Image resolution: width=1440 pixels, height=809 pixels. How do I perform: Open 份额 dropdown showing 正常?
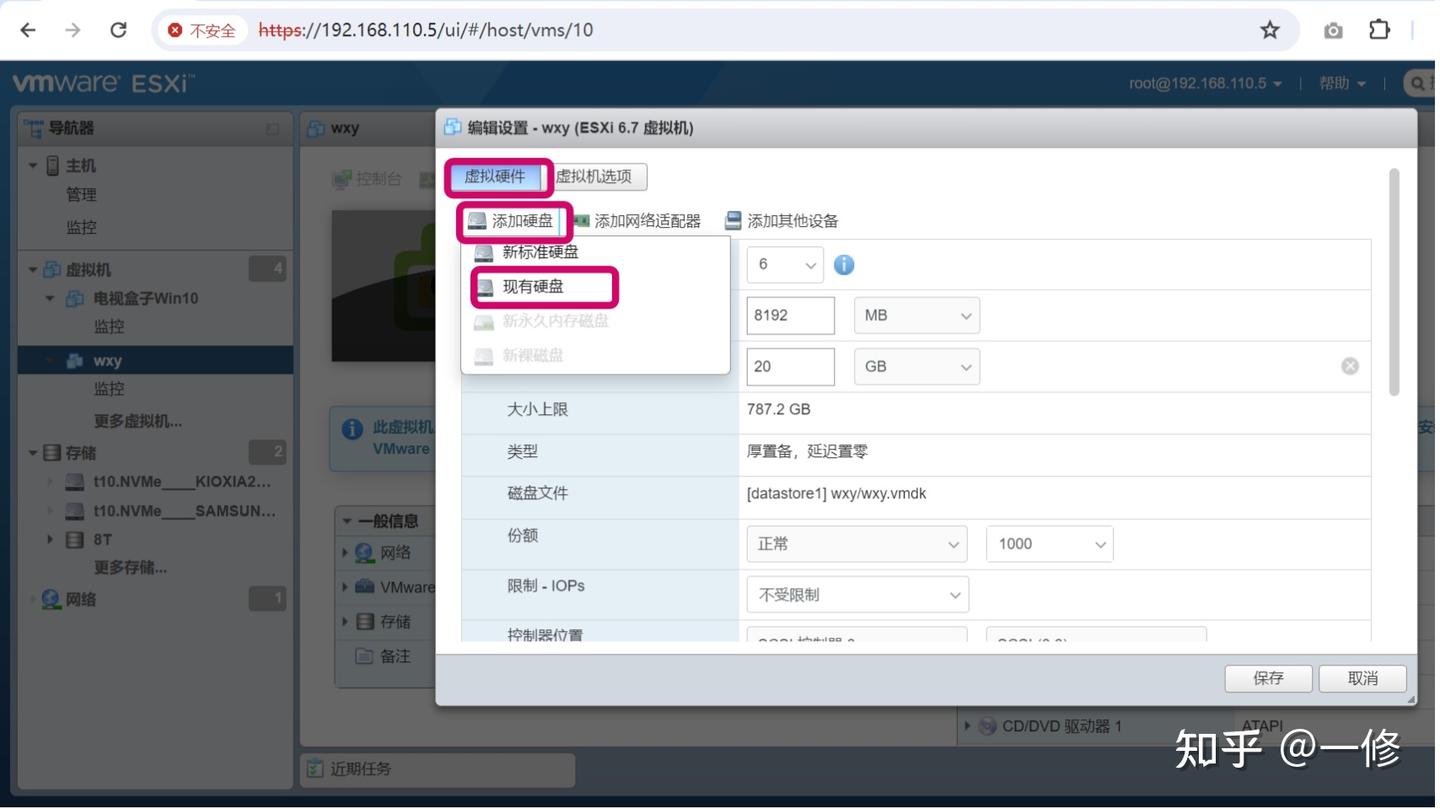pyautogui.click(x=857, y=544)
